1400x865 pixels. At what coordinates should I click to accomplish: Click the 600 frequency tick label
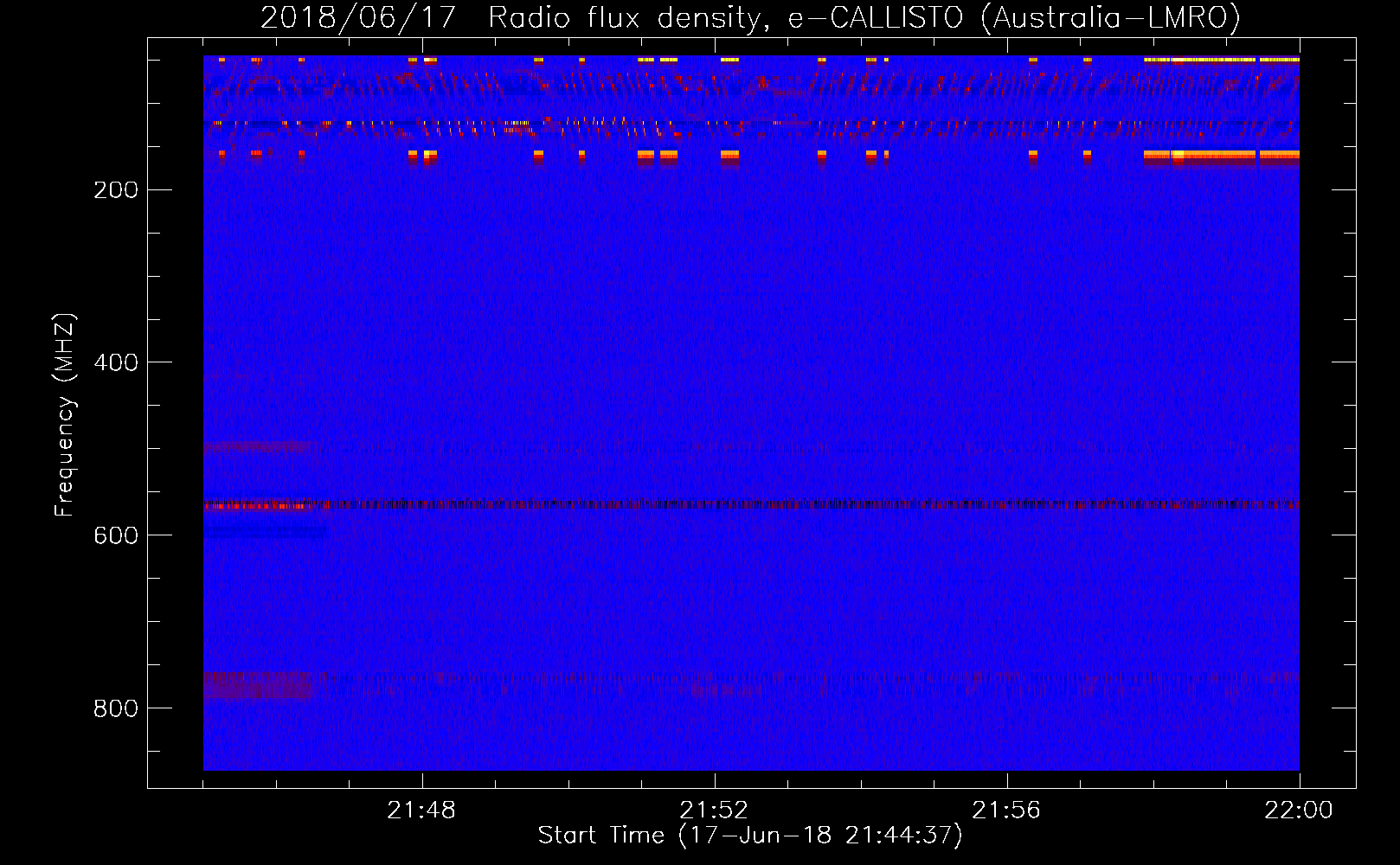tap(116, 535)
